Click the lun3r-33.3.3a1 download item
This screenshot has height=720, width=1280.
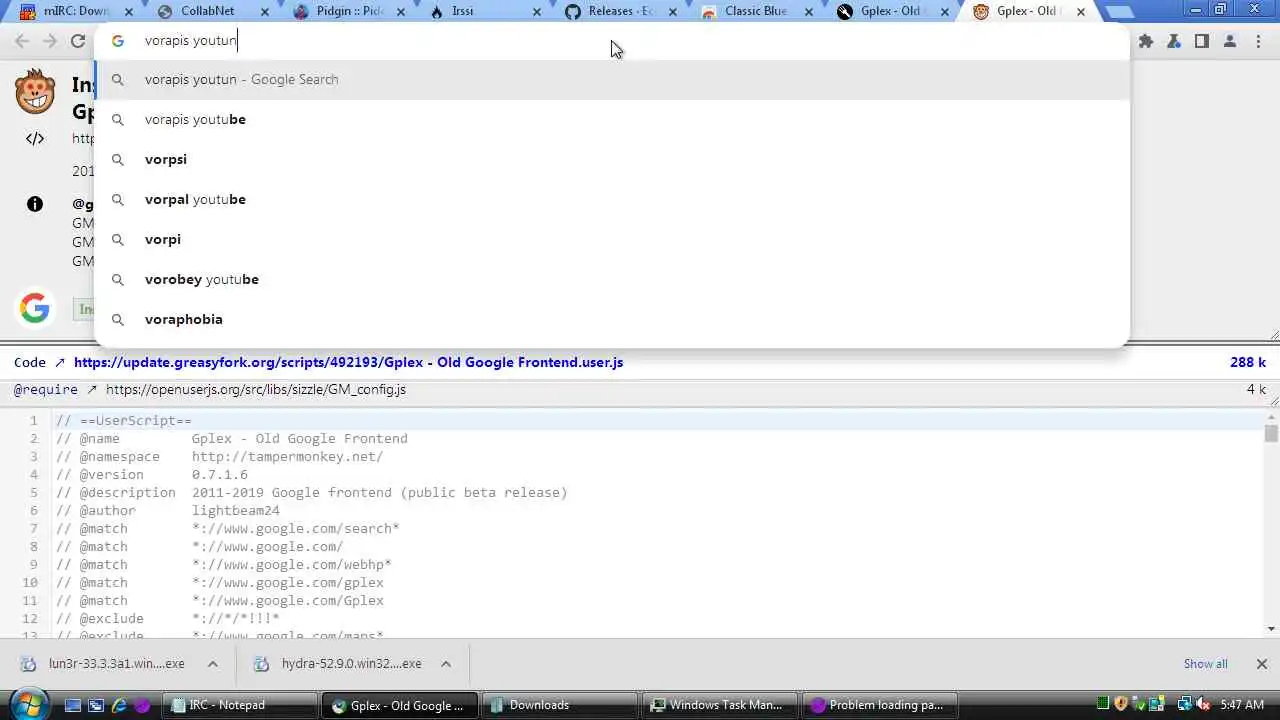(x=116, y=664)
